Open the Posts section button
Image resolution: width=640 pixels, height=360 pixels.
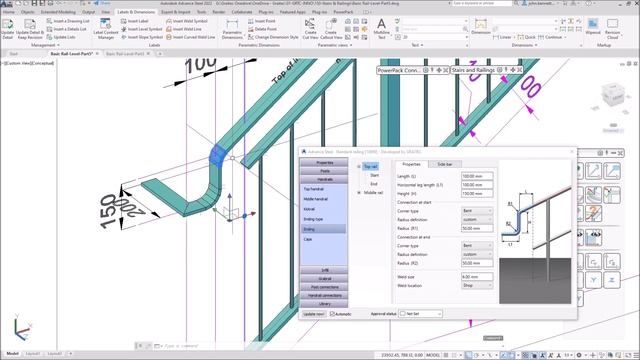tap(324, 171)
